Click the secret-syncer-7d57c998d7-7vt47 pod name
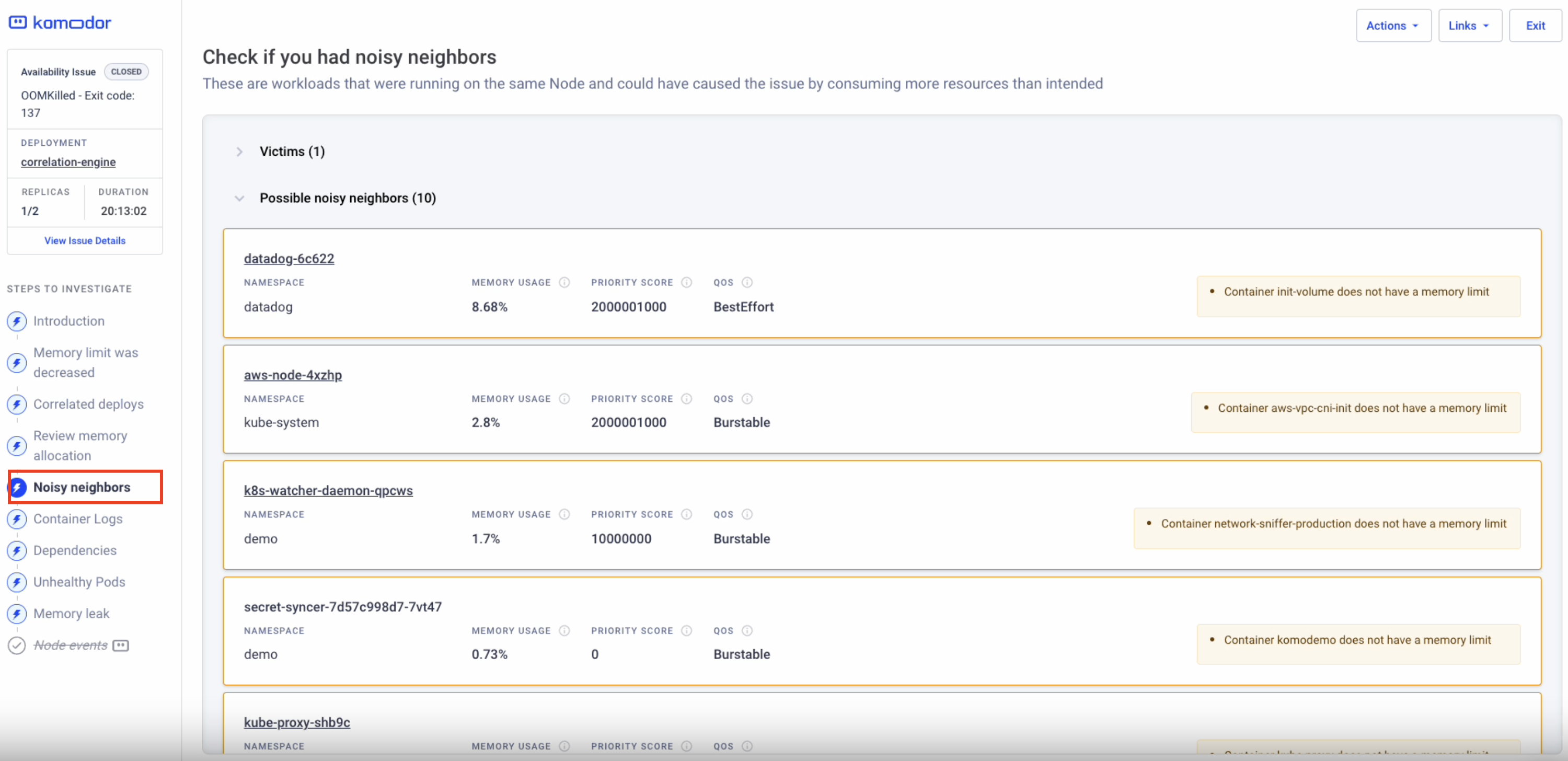This screenshot has height=761, width=1568. click(x=343, y=607)
